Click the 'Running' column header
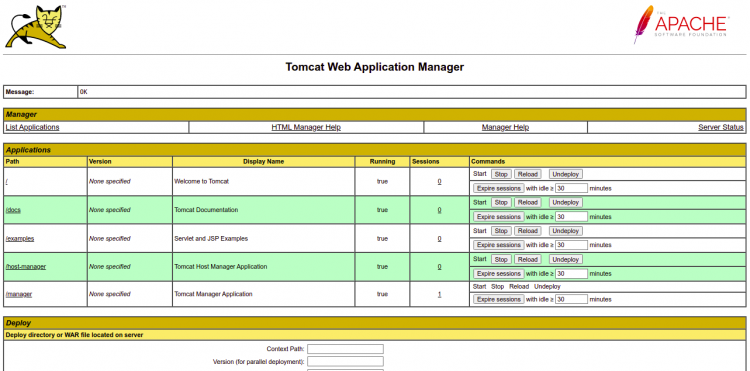Image resolution: width=750 pixels, height=371 pixels. tap(382, 162)
